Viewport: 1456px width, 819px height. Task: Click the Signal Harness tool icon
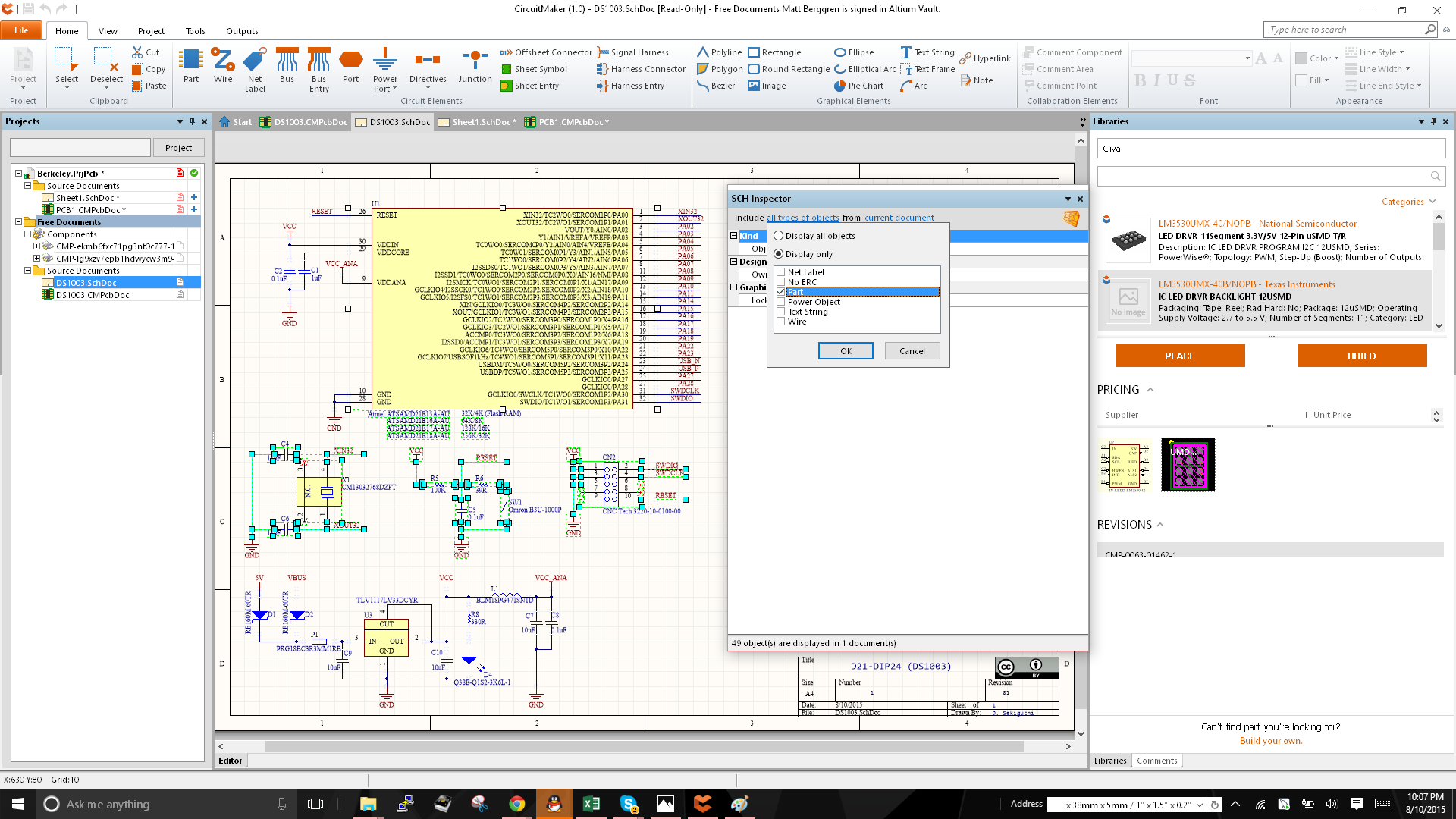(603, 53)
